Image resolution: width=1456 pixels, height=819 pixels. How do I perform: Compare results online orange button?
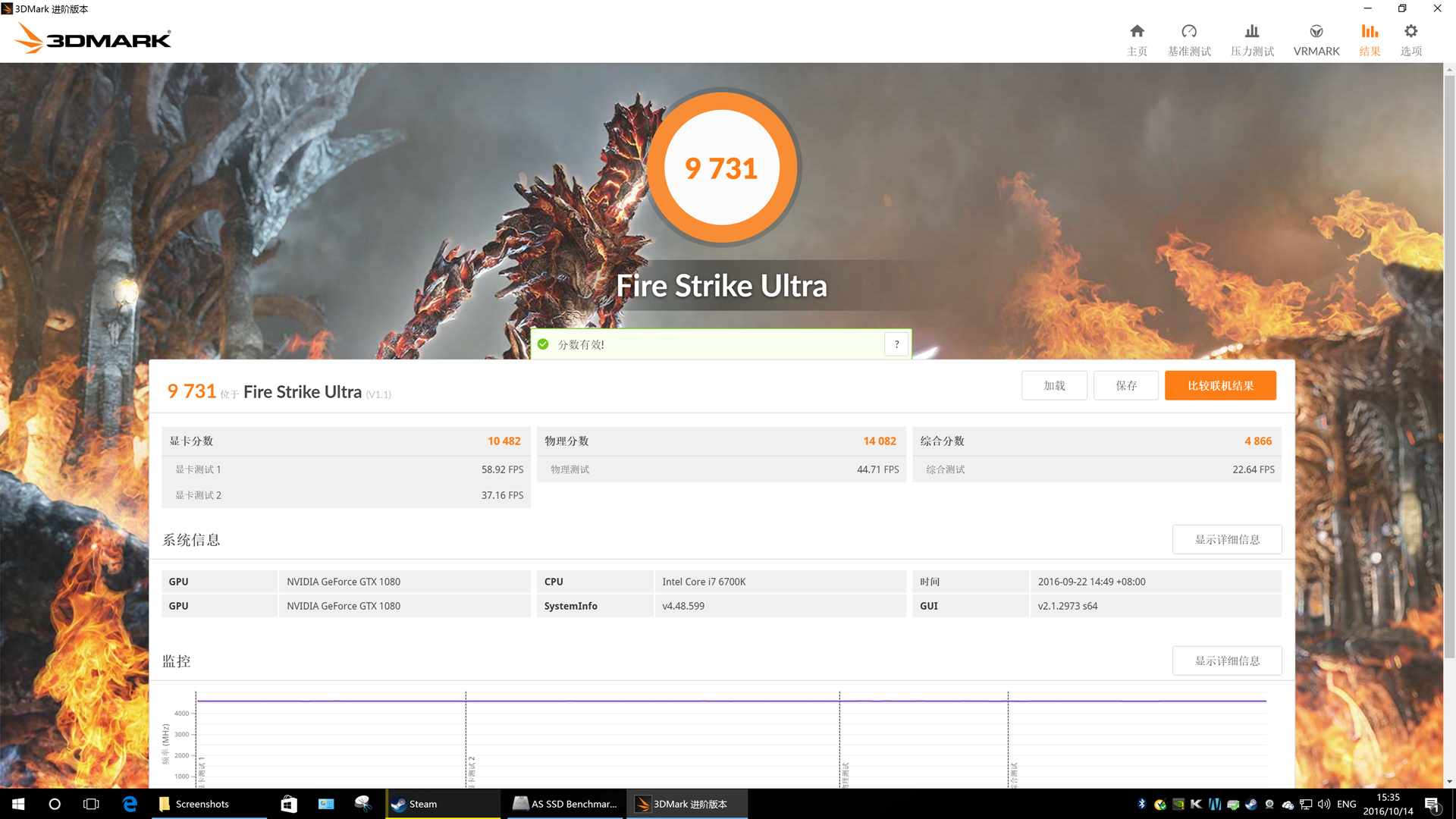(1220, 385)
